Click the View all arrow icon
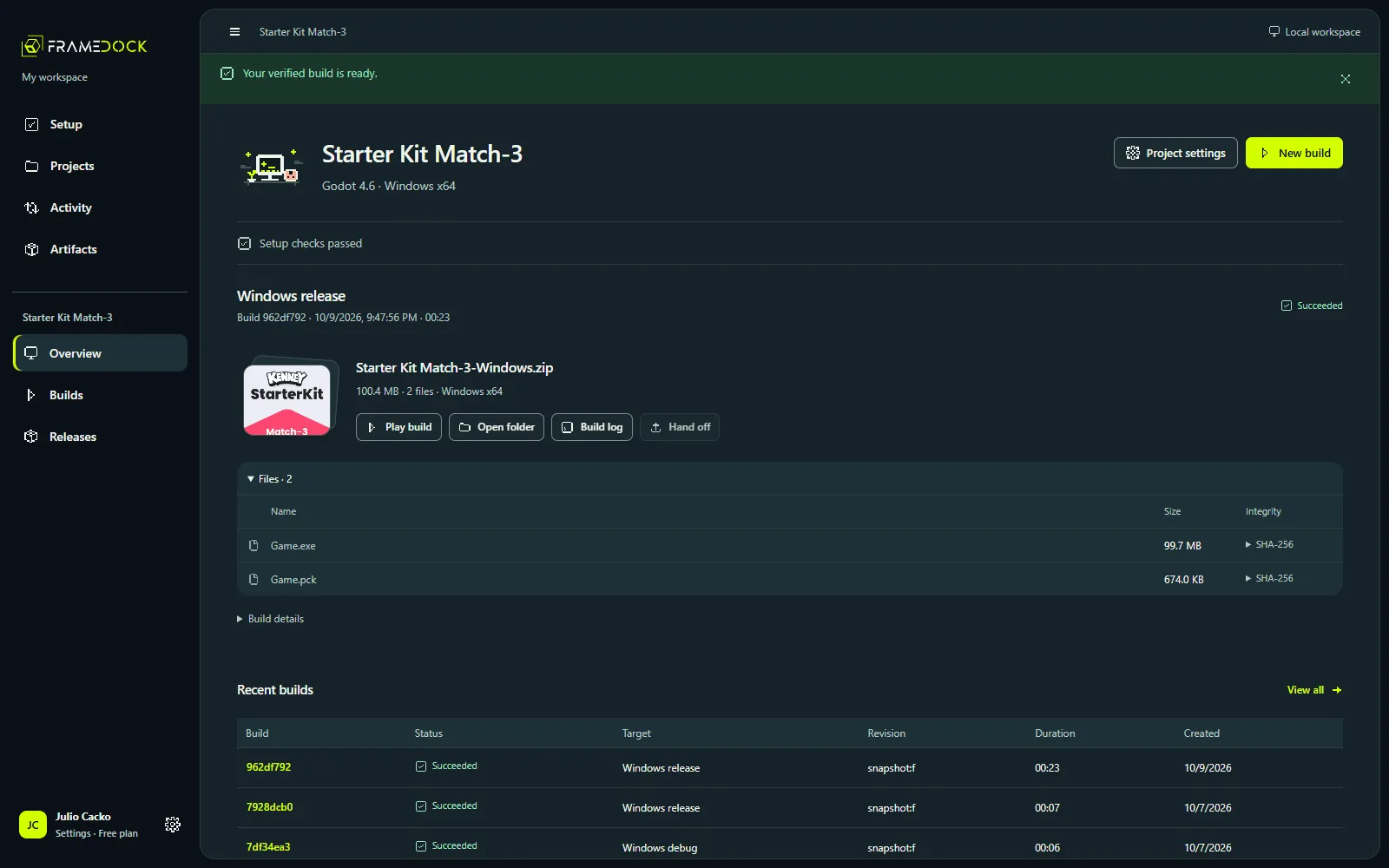Viewport: 1389px width, 868px height. (1337, 690)
